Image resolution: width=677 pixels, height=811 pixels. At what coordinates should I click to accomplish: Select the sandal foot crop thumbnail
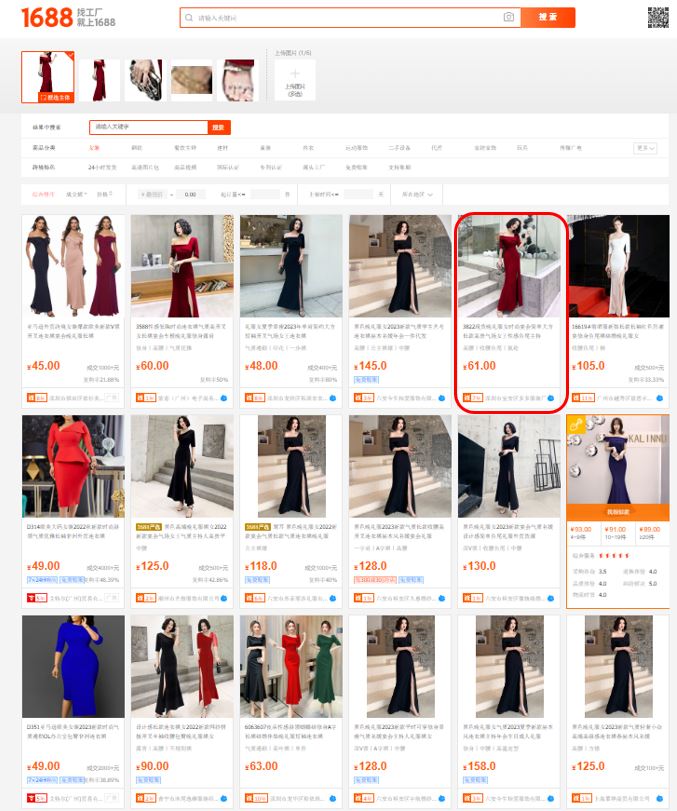click(x=237, y=80)
